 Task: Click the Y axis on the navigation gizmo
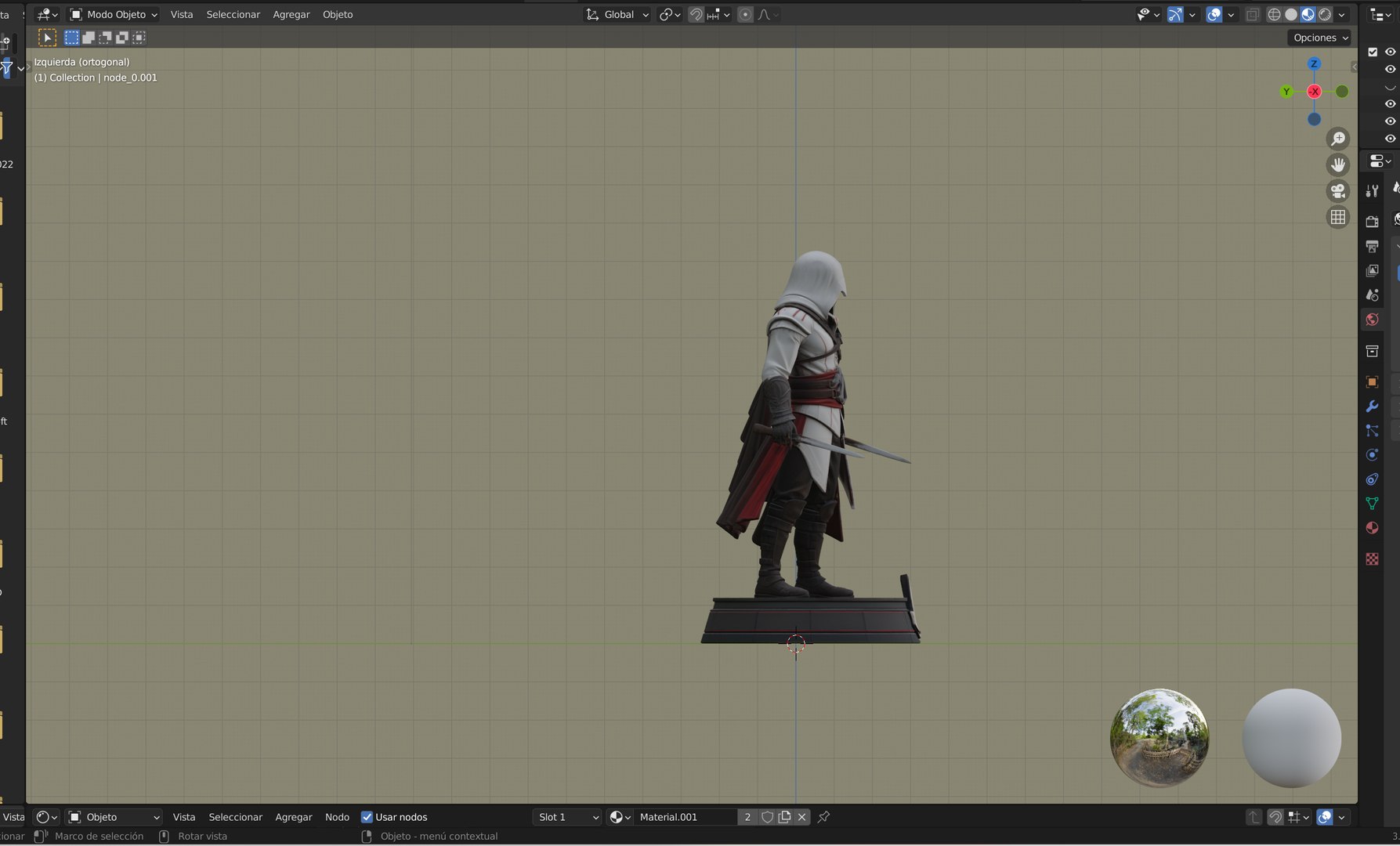click(x=1286, y=92)
